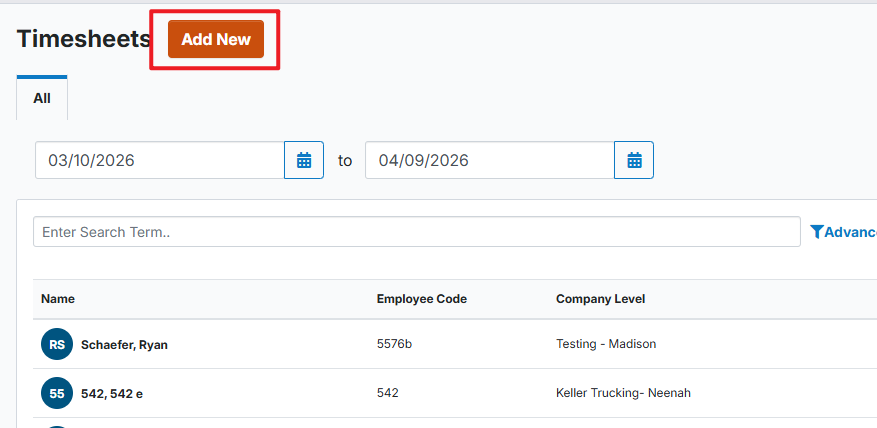The width and height of the screenshot is (877, 428).
Task: Click the 55 avatar circle
Action: pyautogui.click(x=57, y=393)
